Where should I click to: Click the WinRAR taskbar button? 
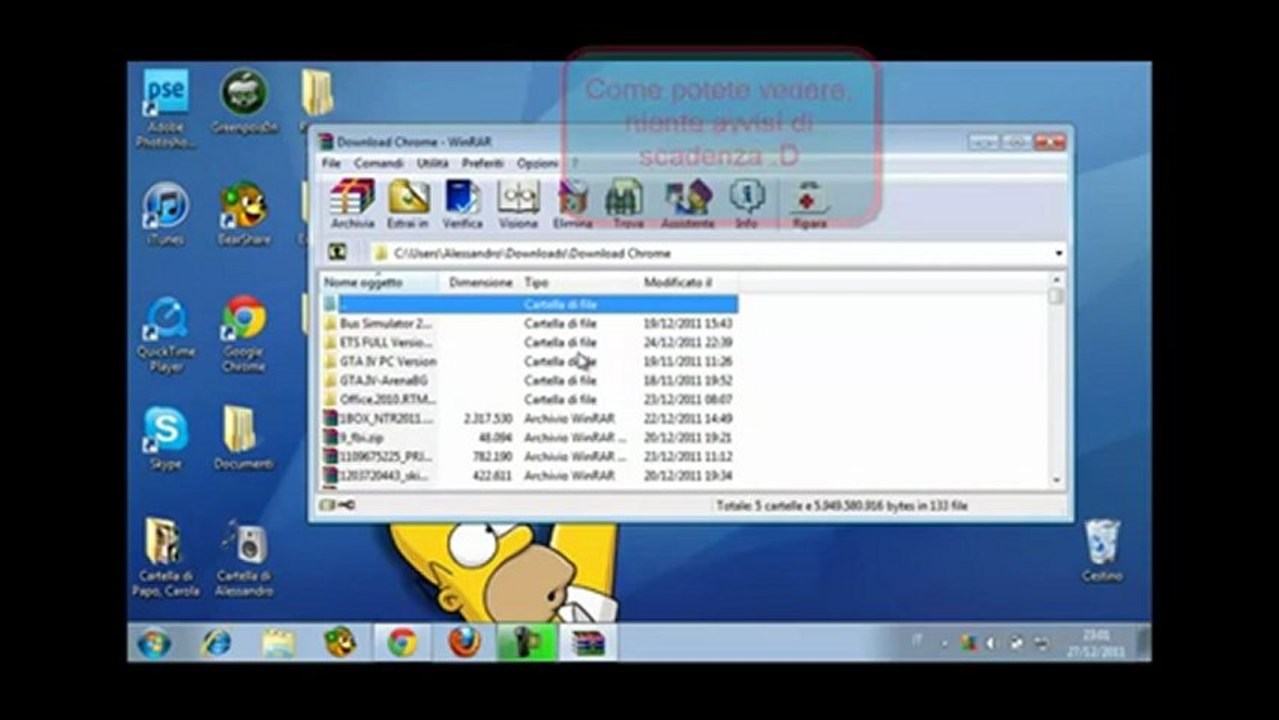(588, 643)
